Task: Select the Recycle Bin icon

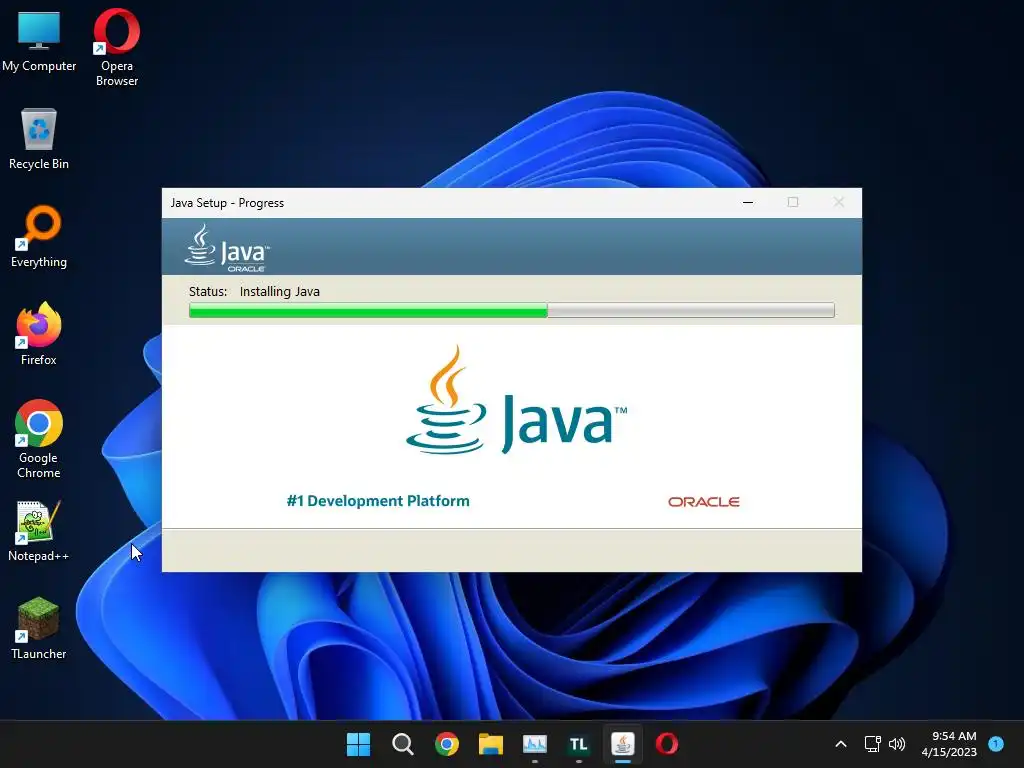Action: point(39,139)
